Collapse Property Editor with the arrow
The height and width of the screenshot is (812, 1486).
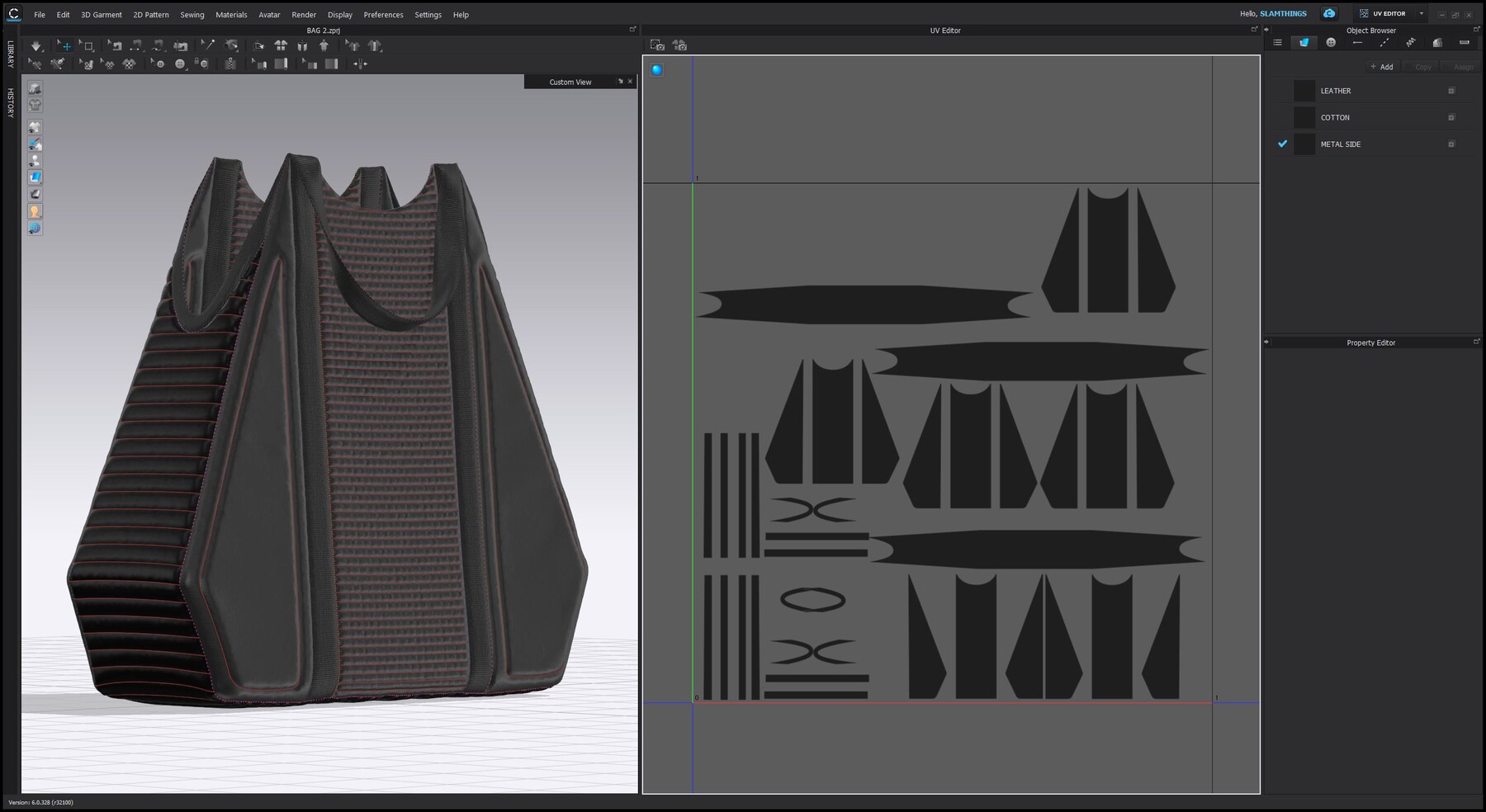coord(1266,342)
